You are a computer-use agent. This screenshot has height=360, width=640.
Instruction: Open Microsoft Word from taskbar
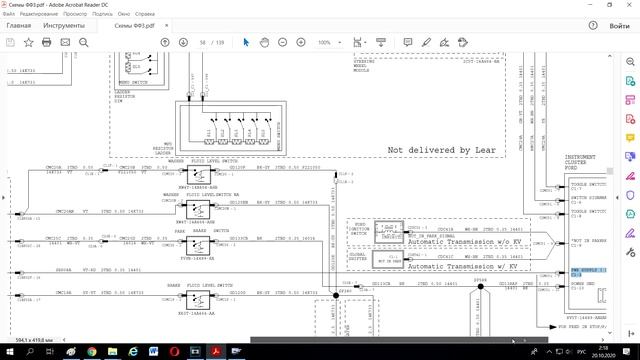point(153,351)
